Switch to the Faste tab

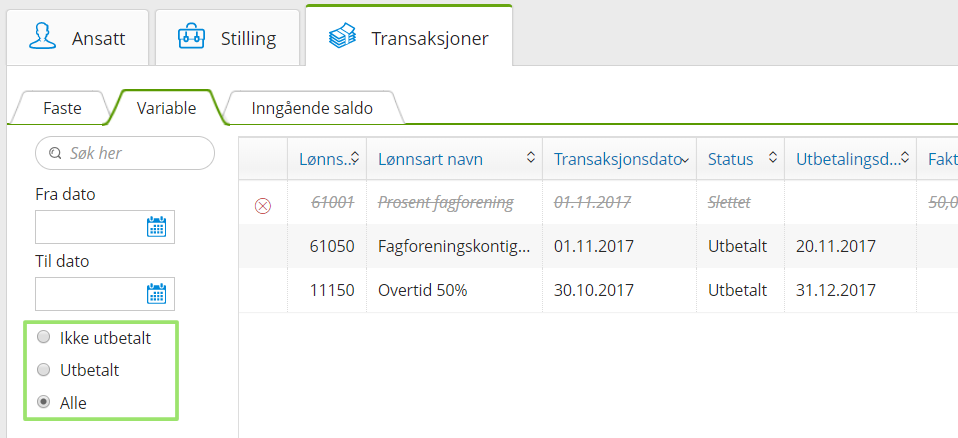tap(62, 108)
